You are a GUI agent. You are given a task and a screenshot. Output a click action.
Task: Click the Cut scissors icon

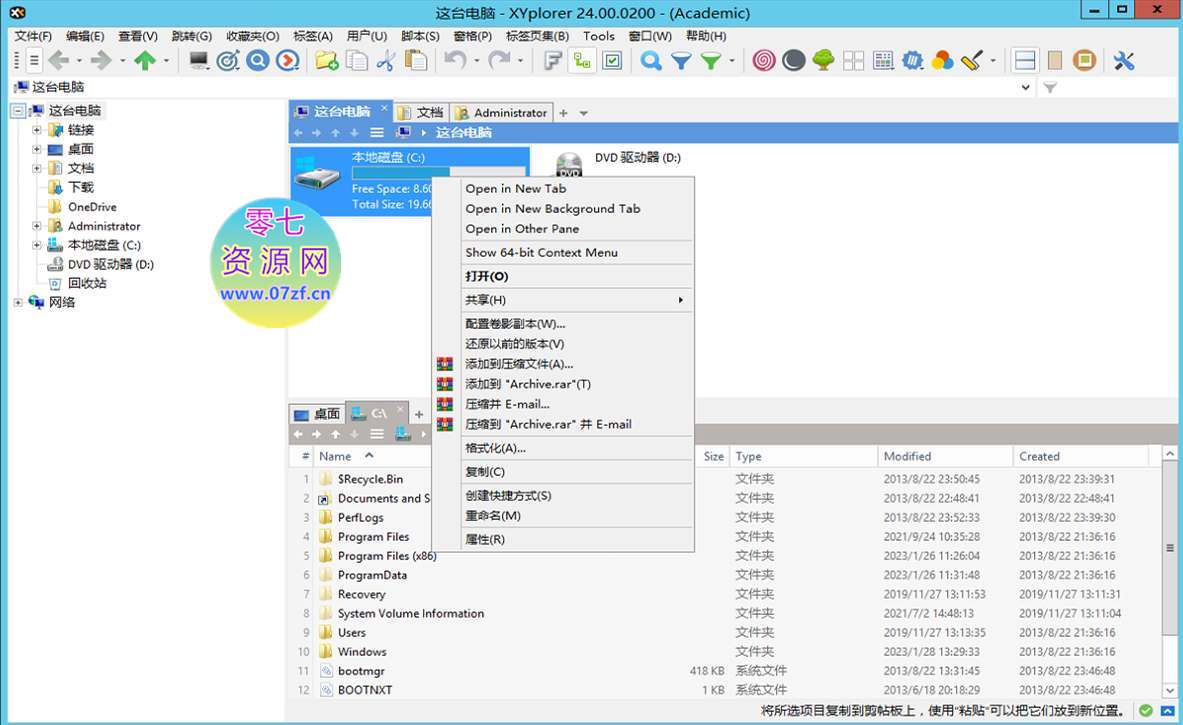pos(386,61)
